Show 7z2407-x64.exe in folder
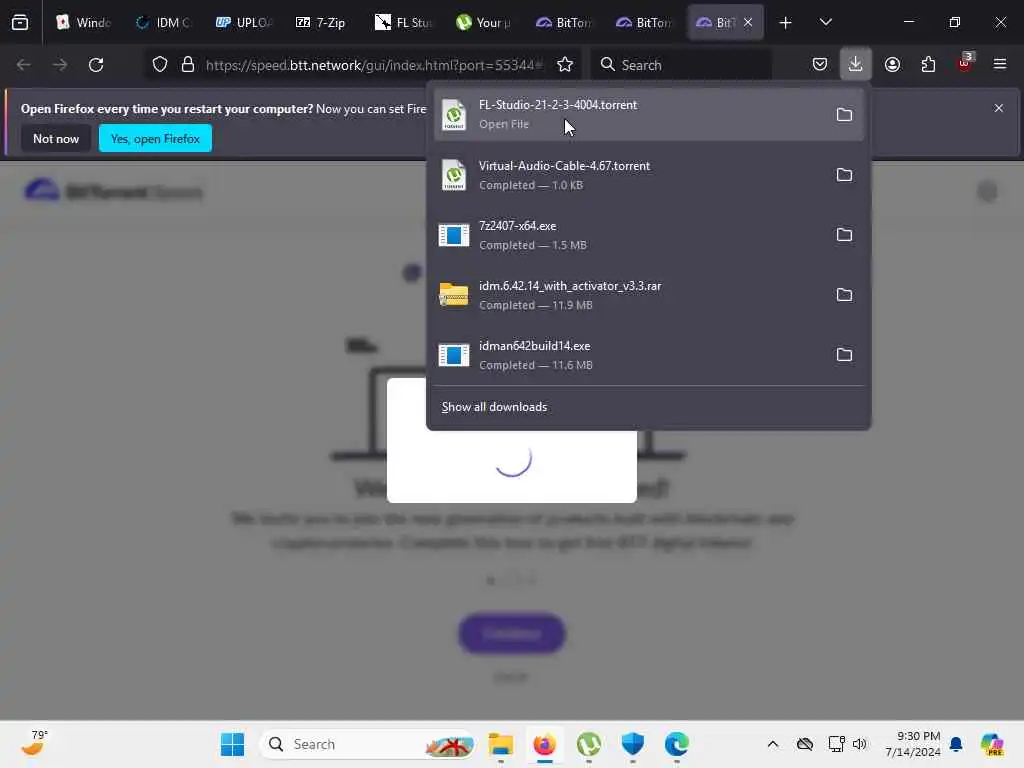The width and height of the screenshot is (1024, 768). pos(844,235)
